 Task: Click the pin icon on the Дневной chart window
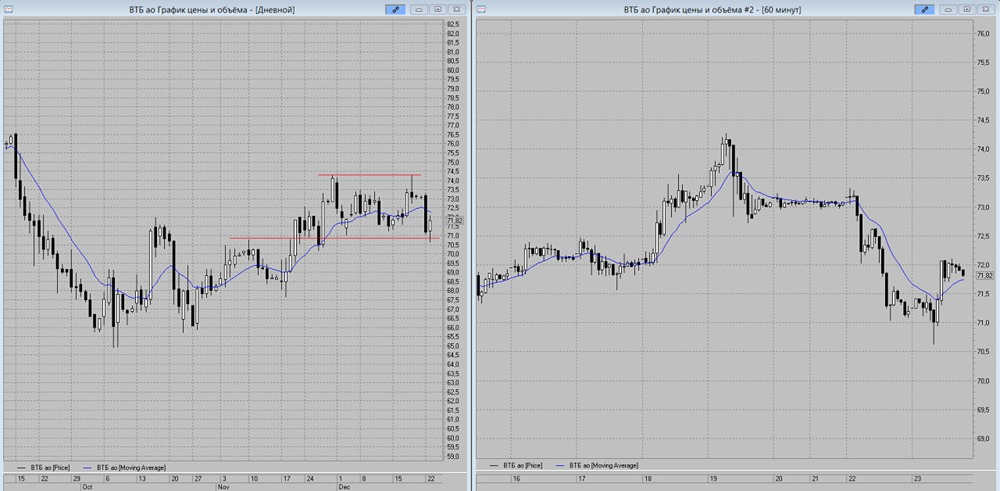tap(397, 8)
